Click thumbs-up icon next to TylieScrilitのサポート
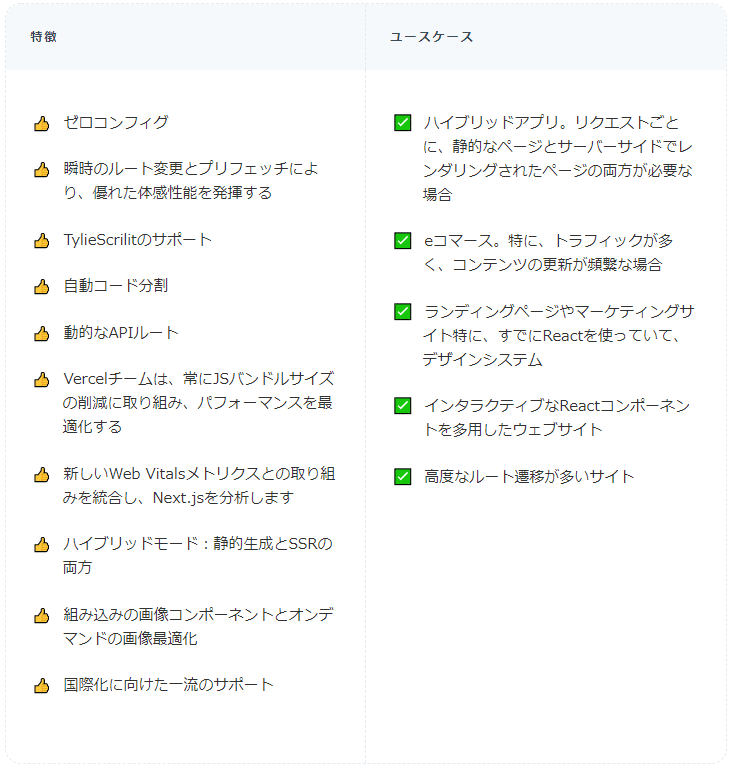 (x=42, y=241)
